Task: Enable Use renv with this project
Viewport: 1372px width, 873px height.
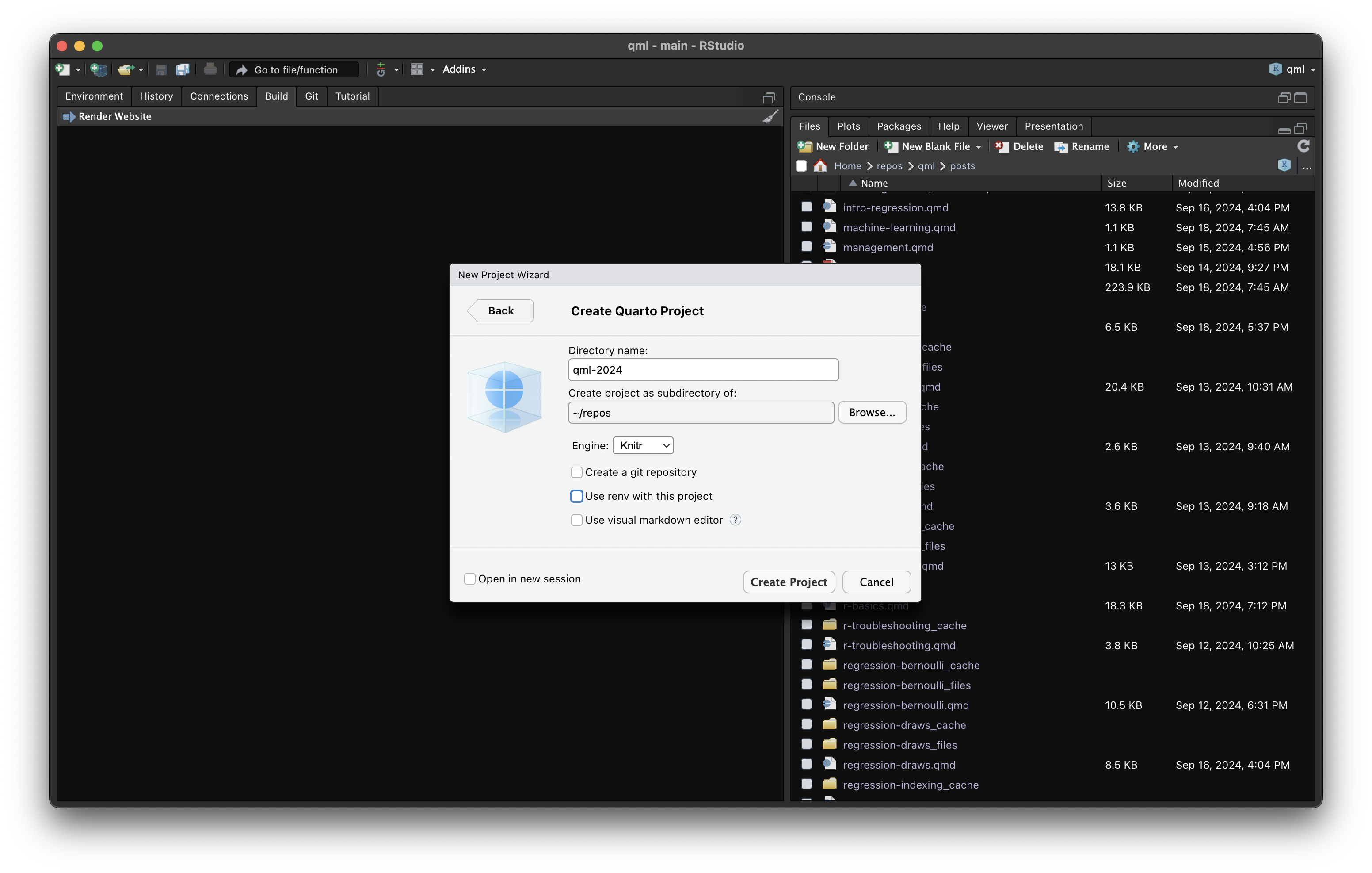Action: [x=577, y=497]
